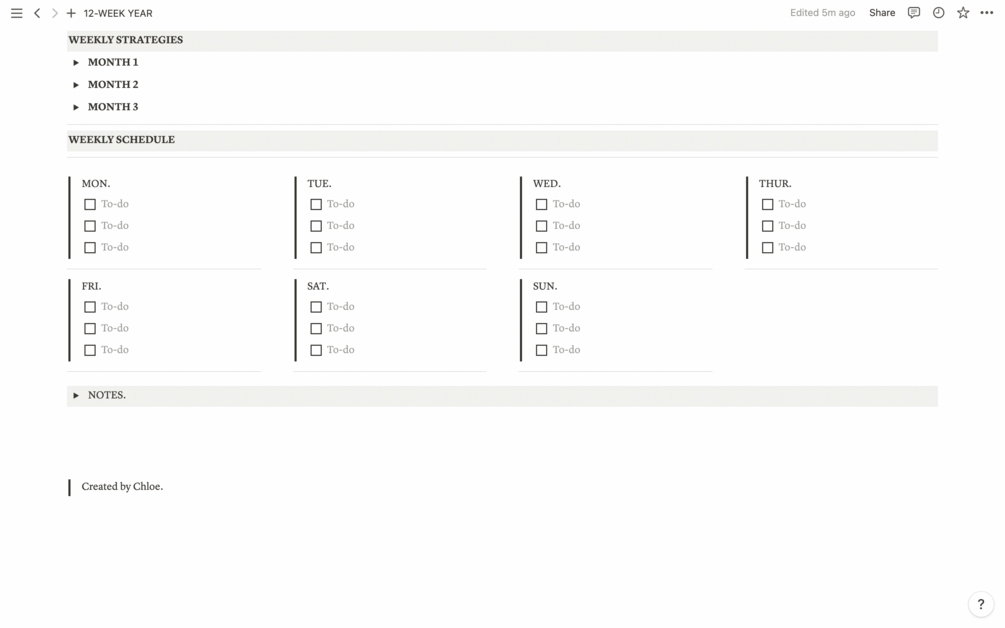Click the Created by Chloe. text block

(122, 487)
